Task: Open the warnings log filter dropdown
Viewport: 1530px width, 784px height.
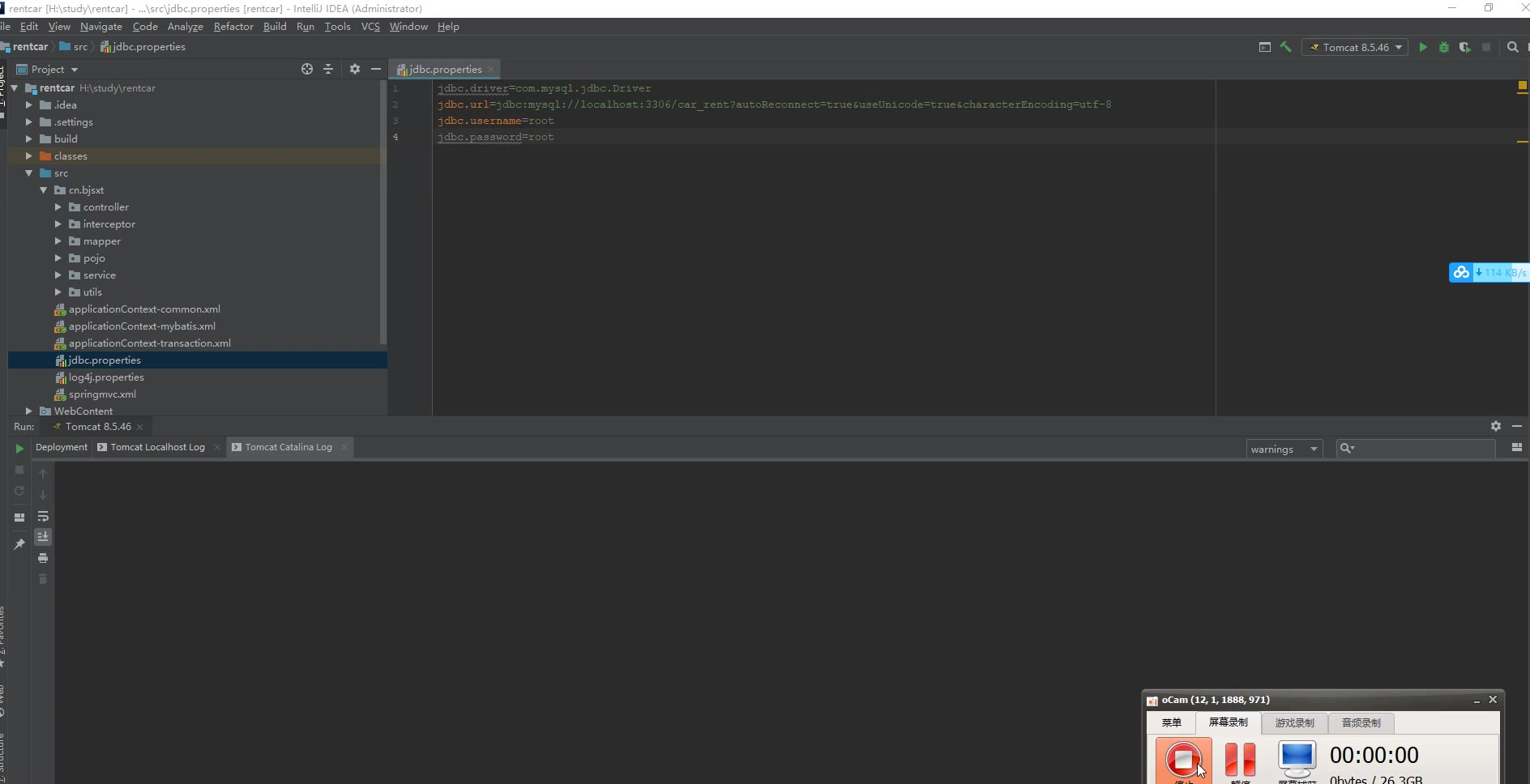Action: pos(1284,449)
